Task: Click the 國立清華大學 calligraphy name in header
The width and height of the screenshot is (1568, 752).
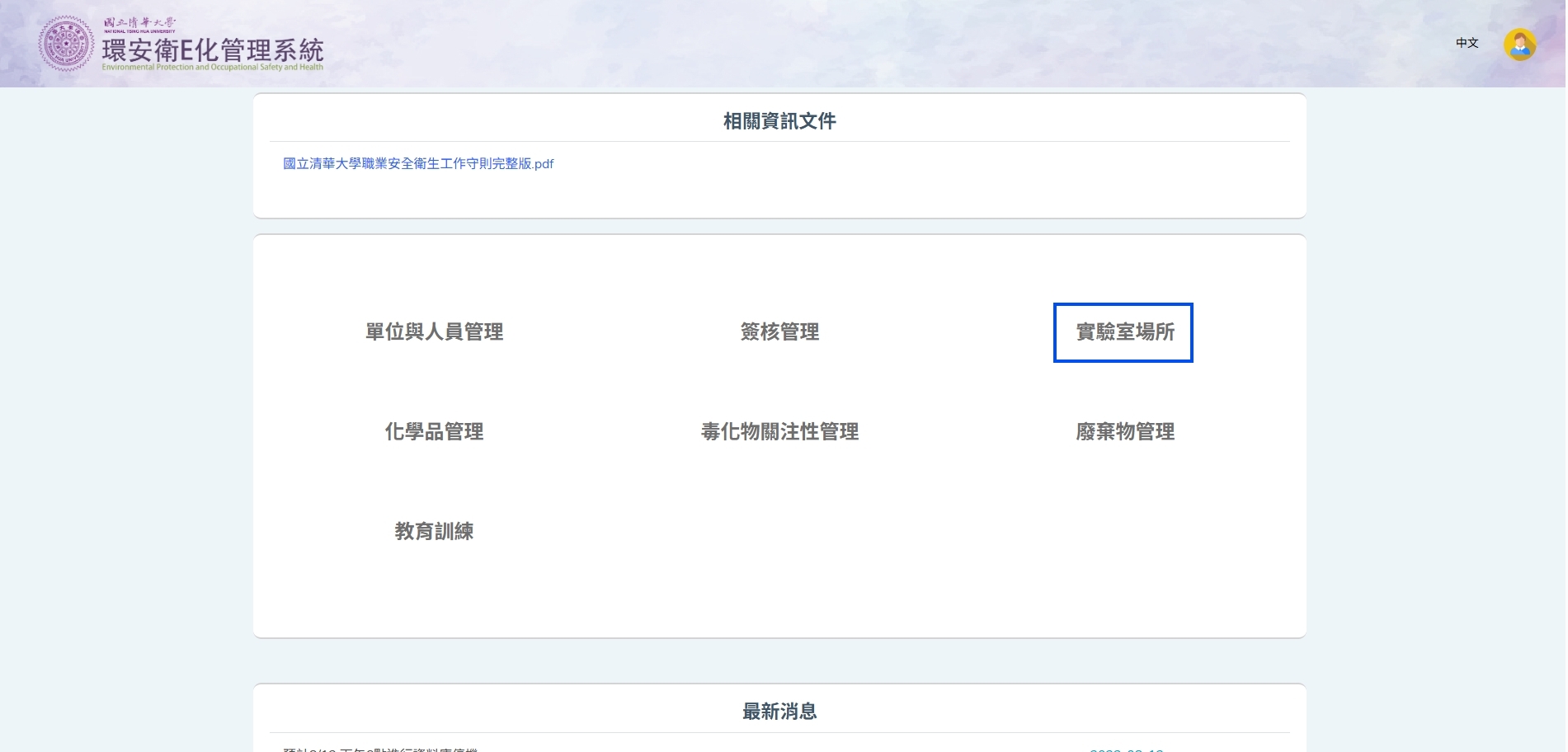Action: coord(139,22)
